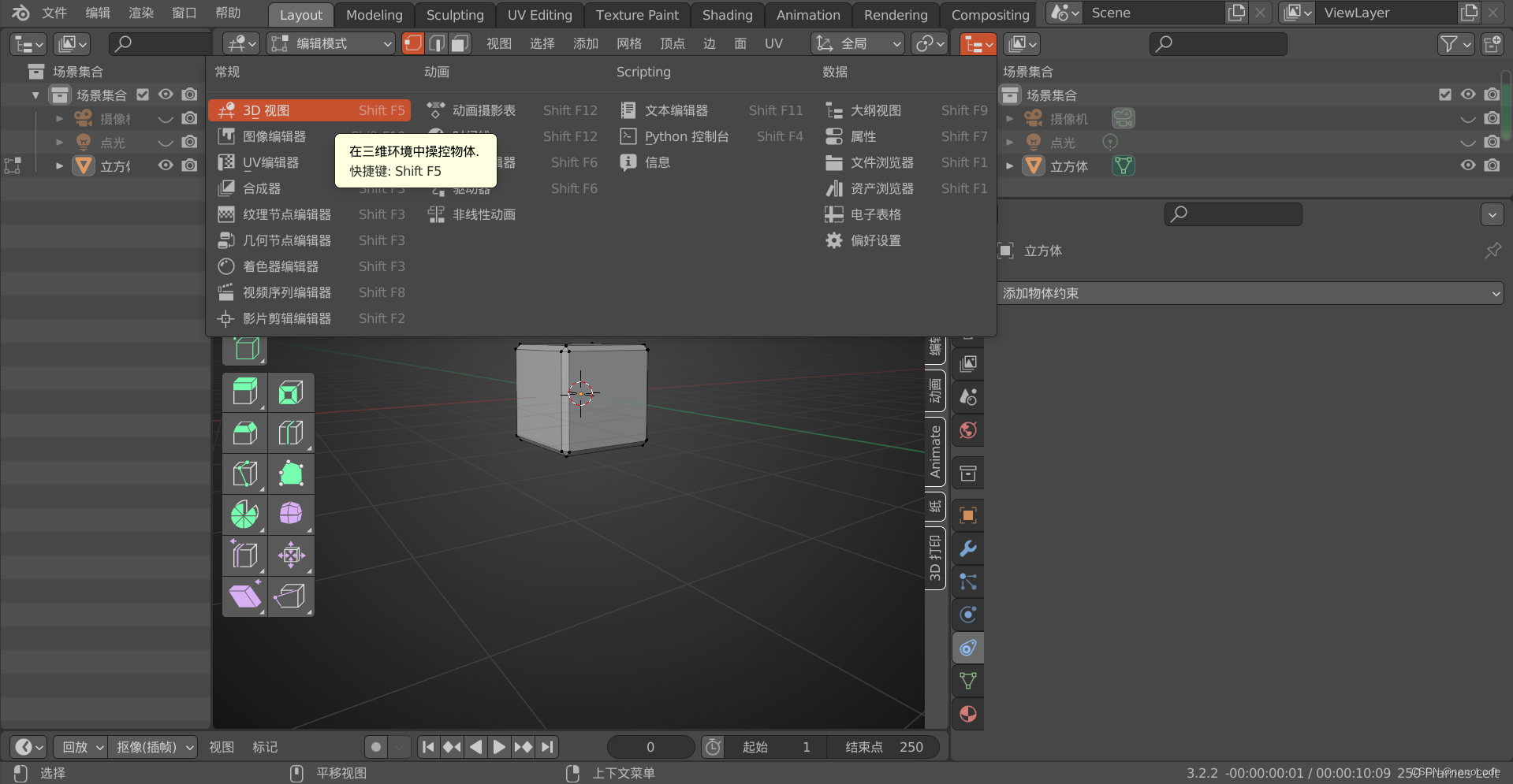Jump to the next keyframe
This screenshot has height=784, width=1513.
(x=523, y=747)
